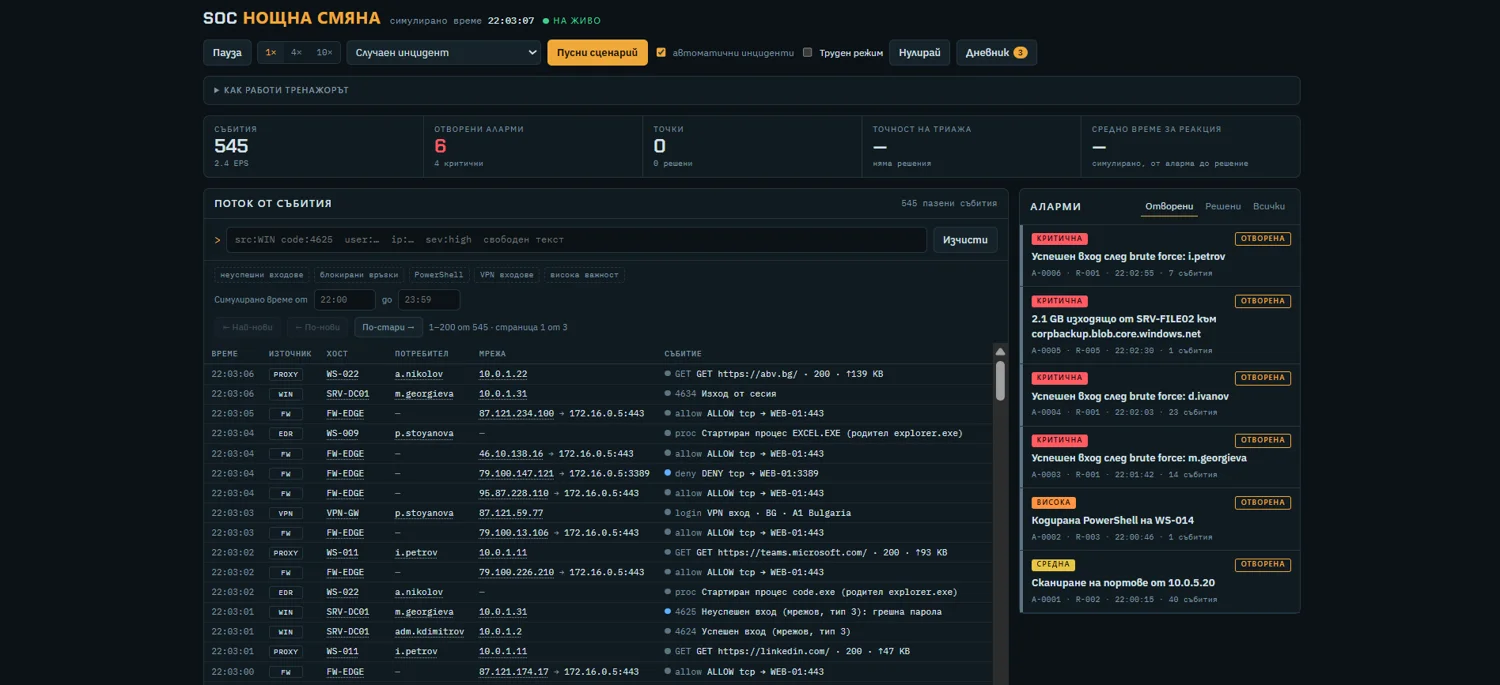Click the event table scrollbar thumb
The image size is (1500, 685).
[1000, 381]
